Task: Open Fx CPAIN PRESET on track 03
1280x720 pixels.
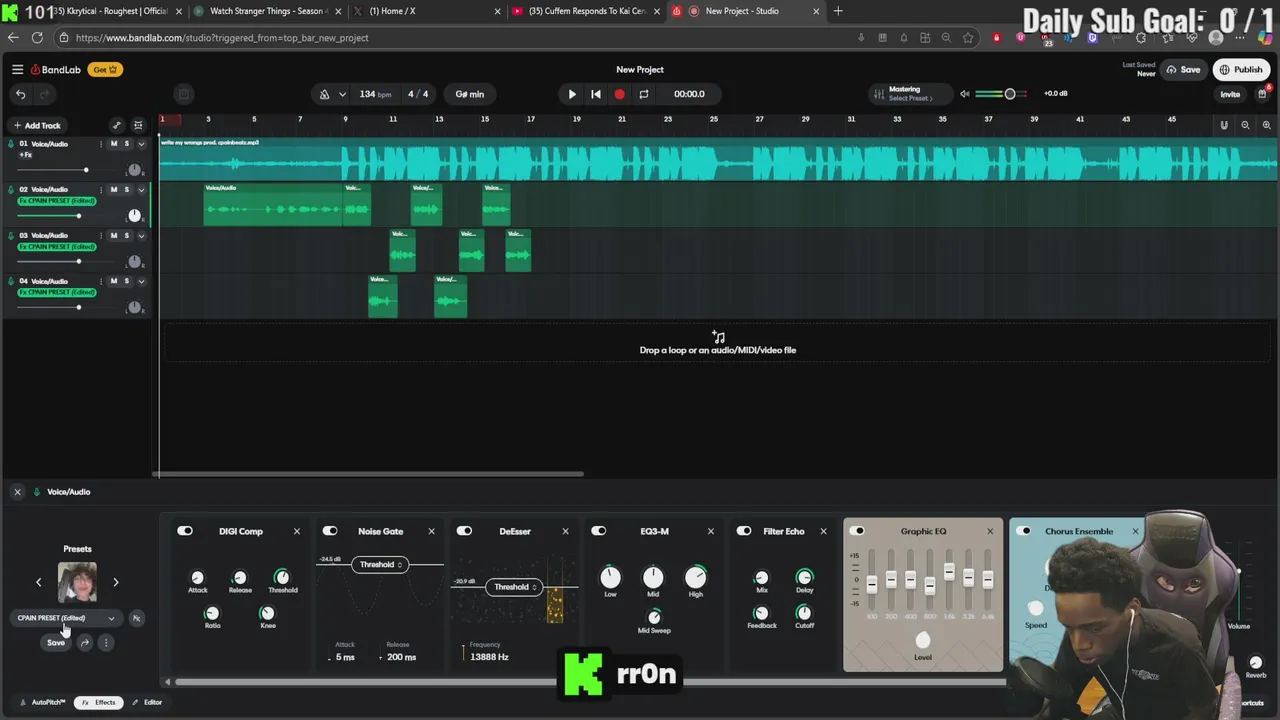Action: 57,247
